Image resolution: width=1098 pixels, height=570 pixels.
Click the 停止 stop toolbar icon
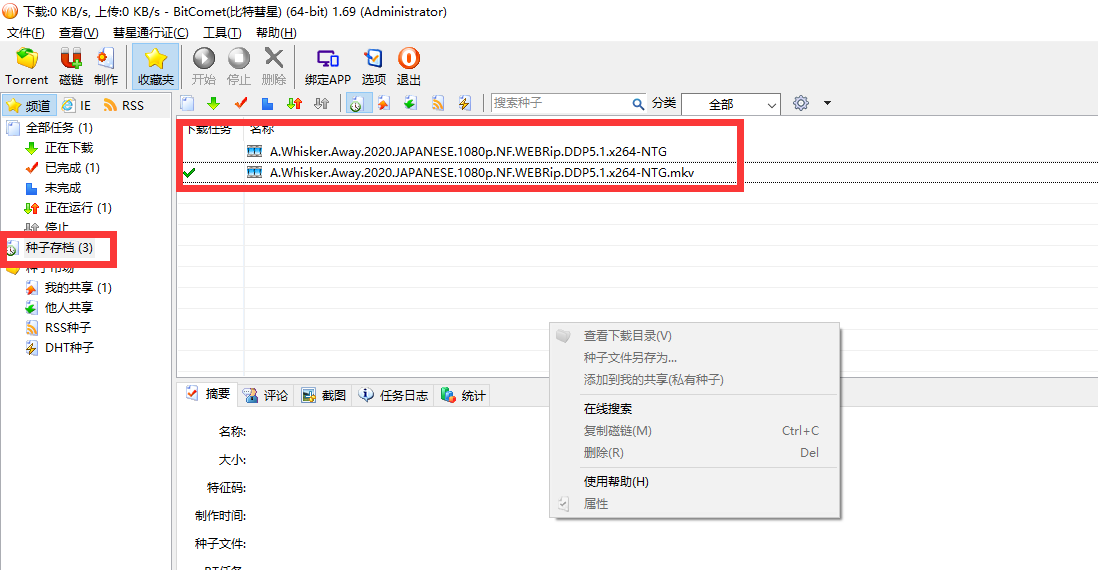(x=239, y=67)
